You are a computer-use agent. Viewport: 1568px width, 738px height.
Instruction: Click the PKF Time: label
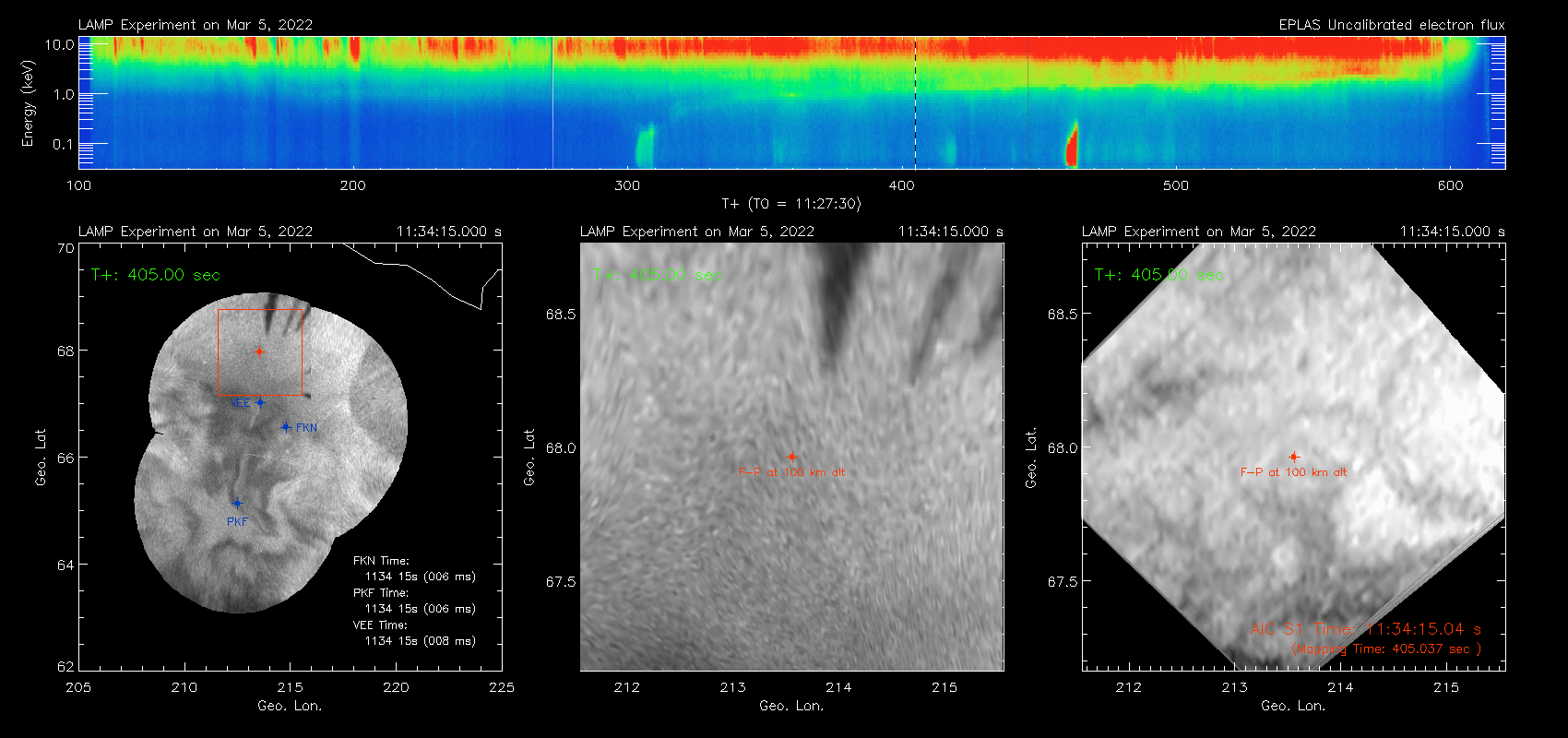point(380,593)
